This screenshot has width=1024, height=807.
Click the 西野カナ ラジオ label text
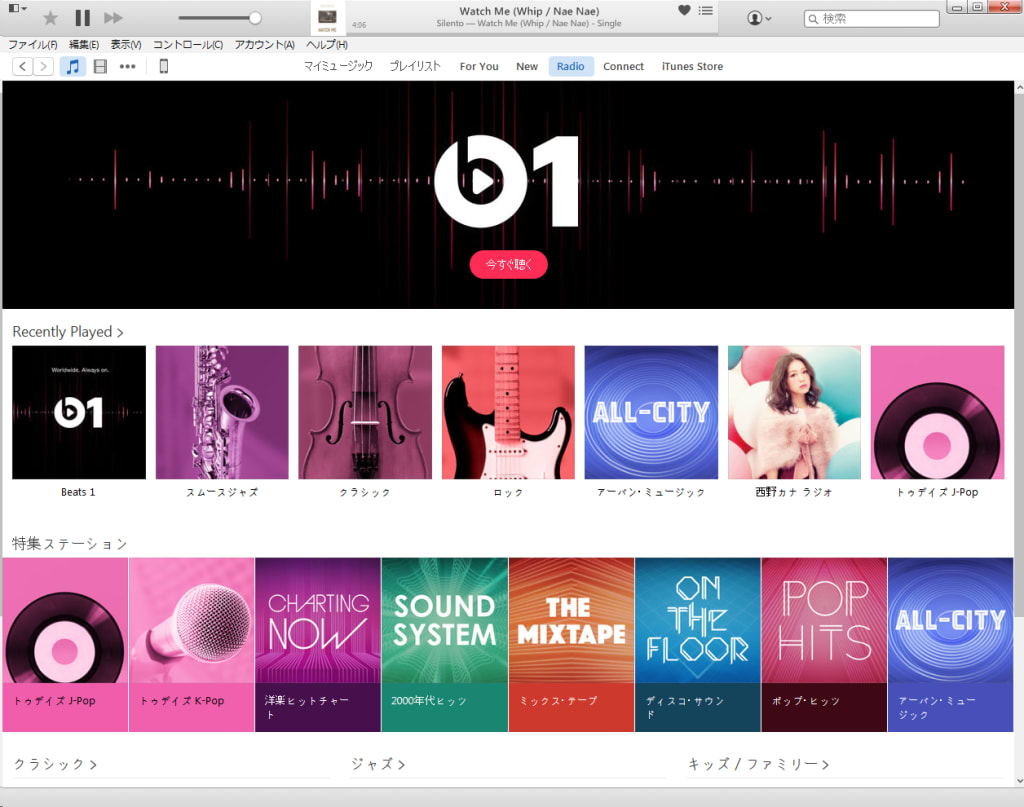pos(794,492)
